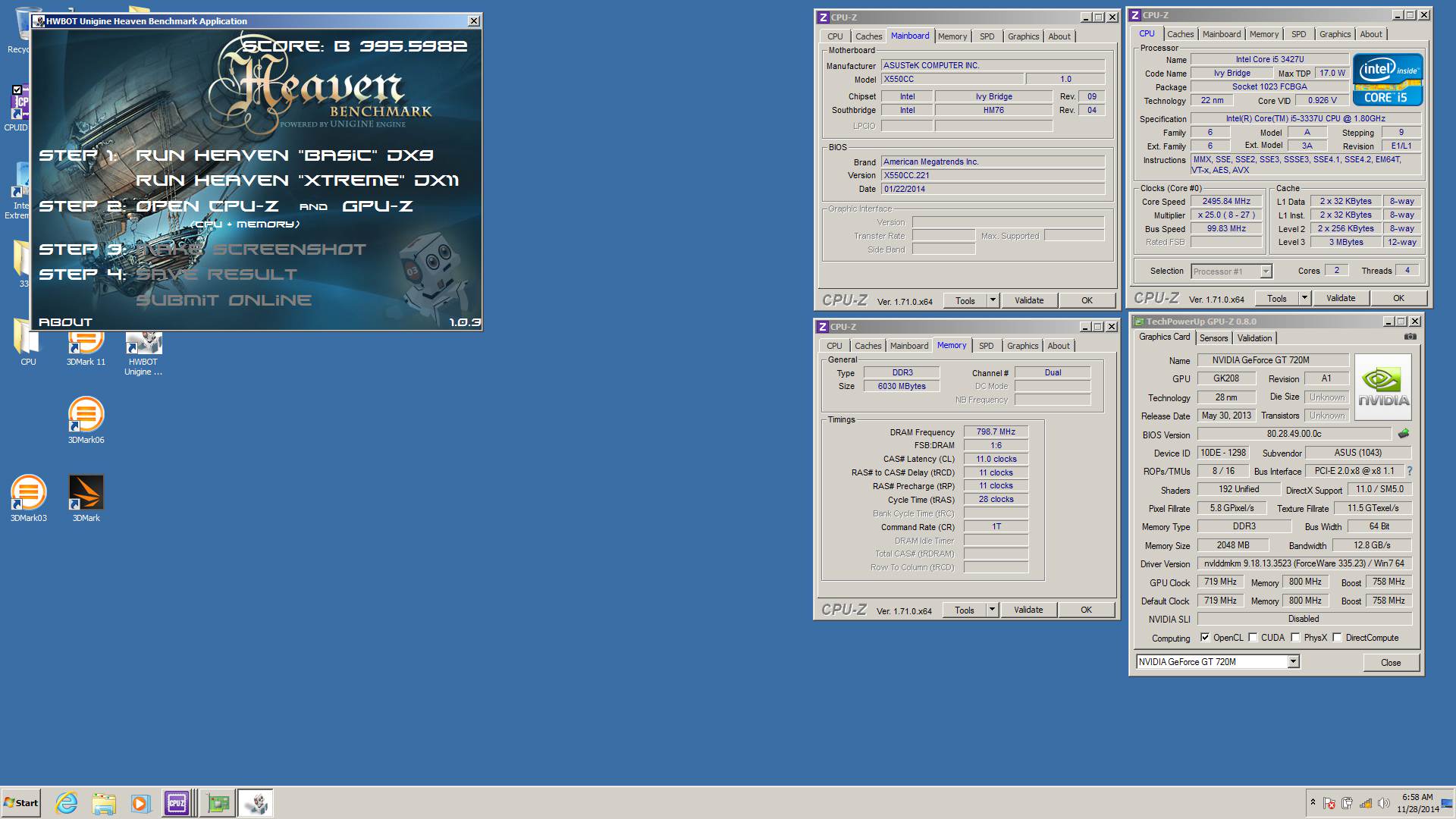Toggle the PhysX checkbox in GPU-Z
This screenshot has height=819, width=1456.
(x=1295, y=637)
